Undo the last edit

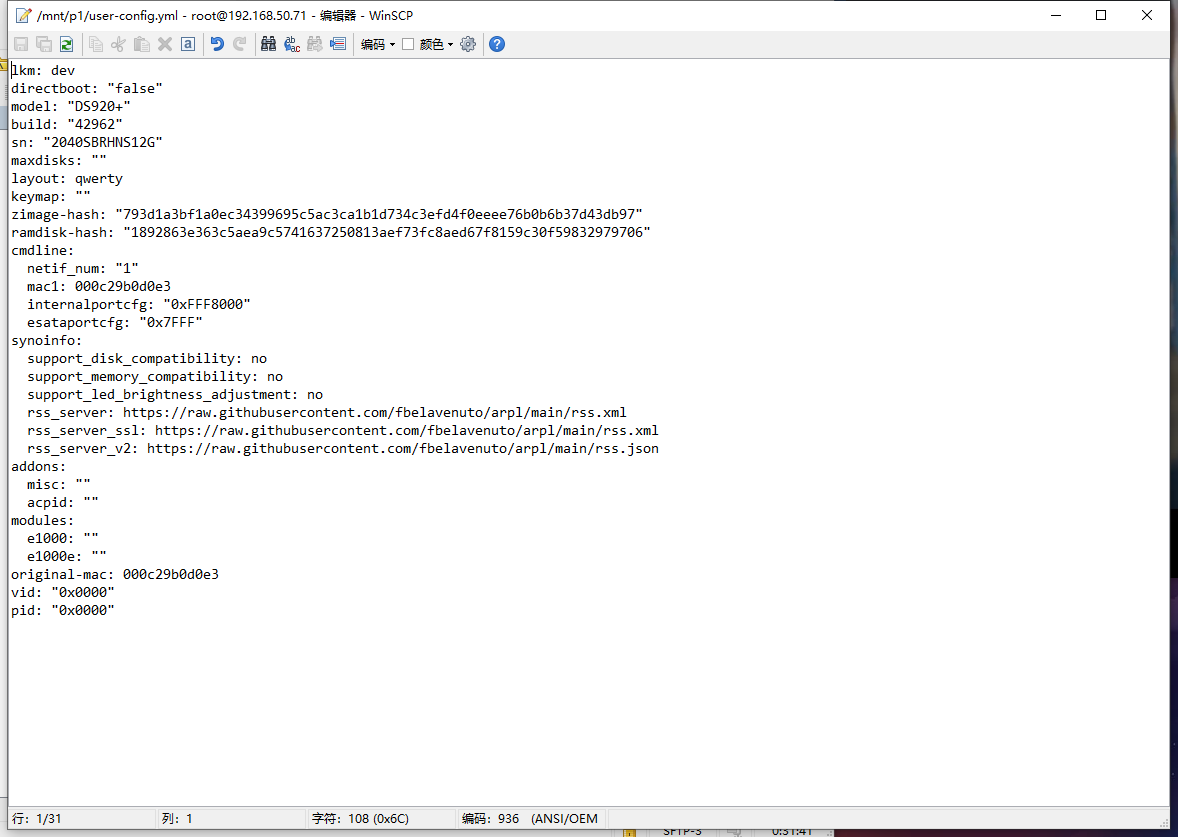(217, 44)
